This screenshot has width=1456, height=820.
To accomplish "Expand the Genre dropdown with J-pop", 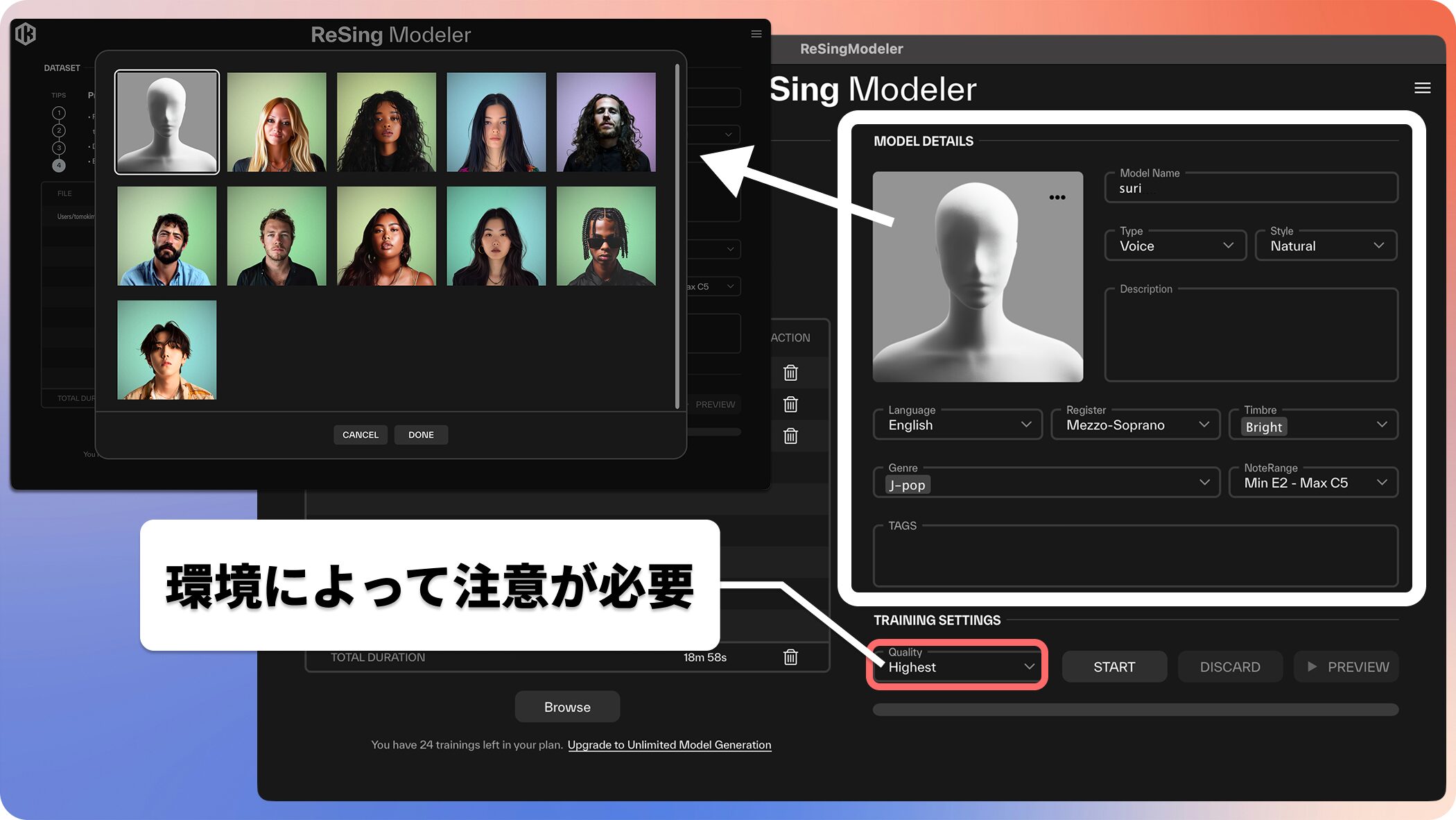I will pyautogui.click(x=1046, y=483).
